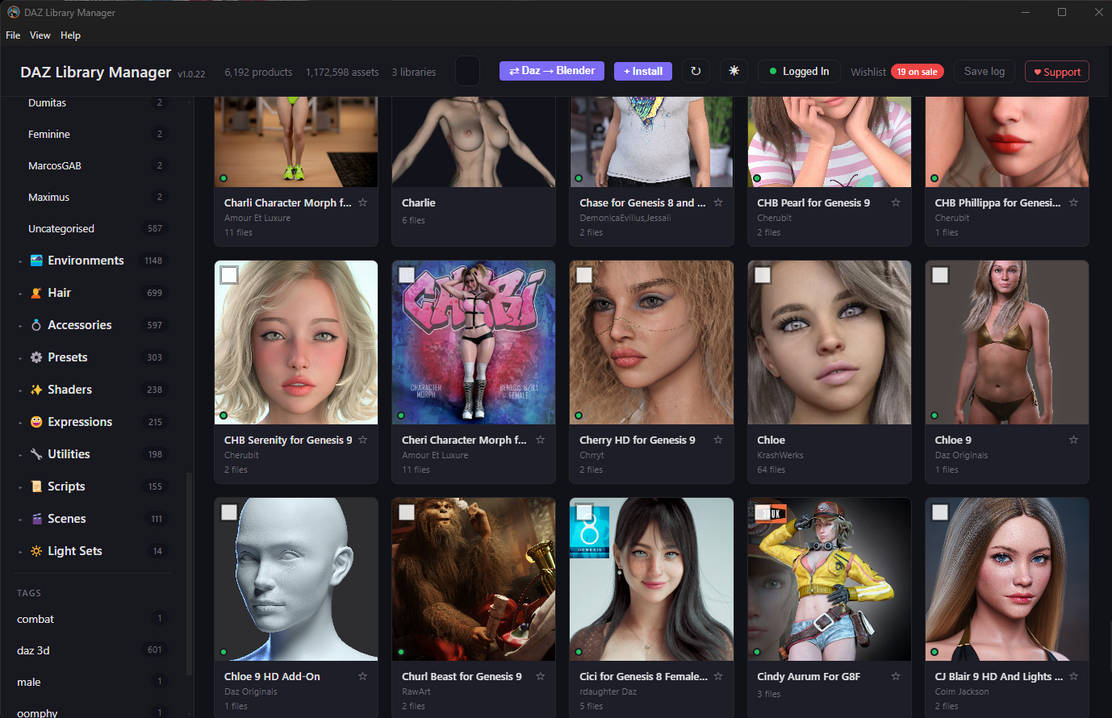Image resolution: width=1112 pixels, height=718 pixels.
Task: Check the CJ Blair 9 HD checkbox
Action: 940,512
